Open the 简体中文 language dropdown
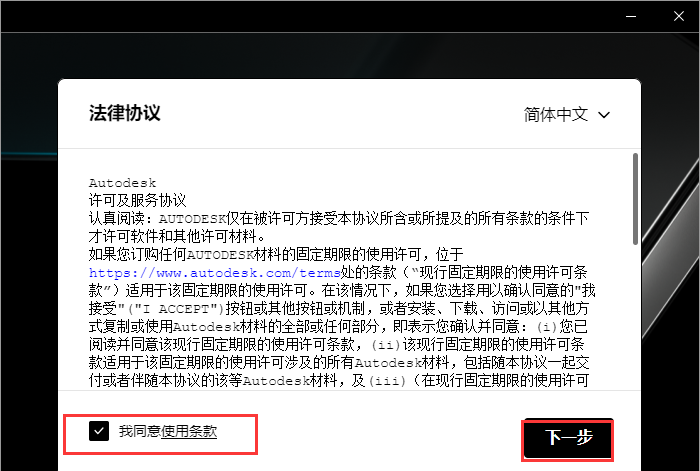Image resolution: width=700 pixels, height=471 pixels. 567,115
